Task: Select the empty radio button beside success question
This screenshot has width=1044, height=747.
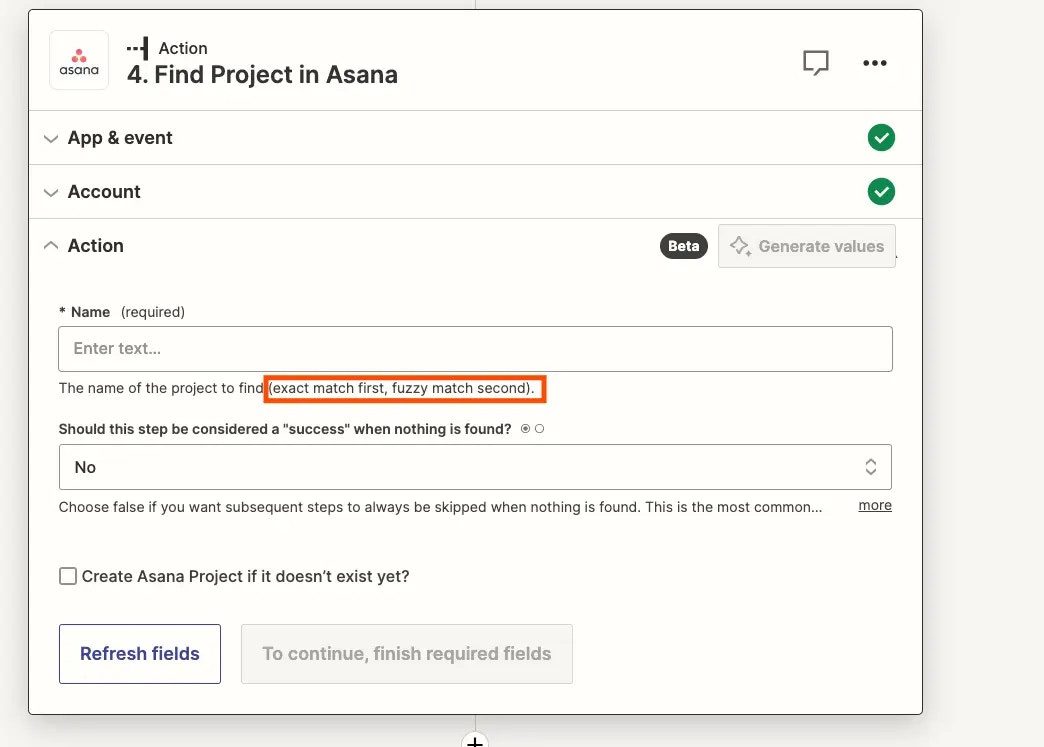Action: click(x=539, y=429)
